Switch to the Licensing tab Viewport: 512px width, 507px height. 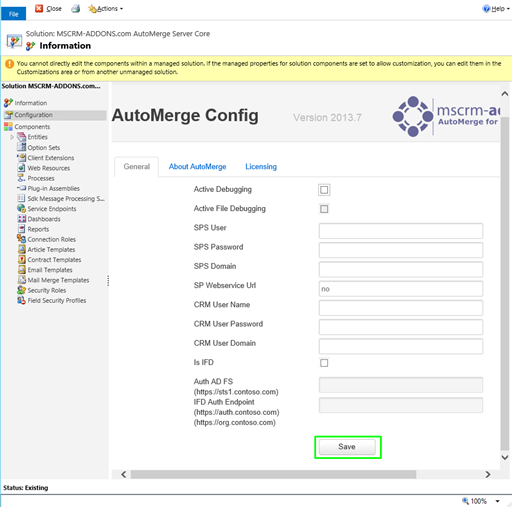click(261, 167)
